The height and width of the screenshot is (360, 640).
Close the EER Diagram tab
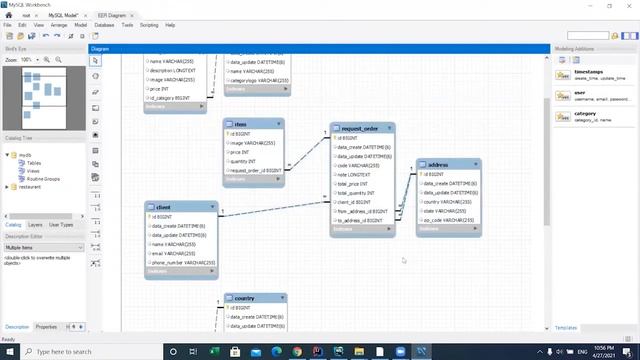coord(132,16)
